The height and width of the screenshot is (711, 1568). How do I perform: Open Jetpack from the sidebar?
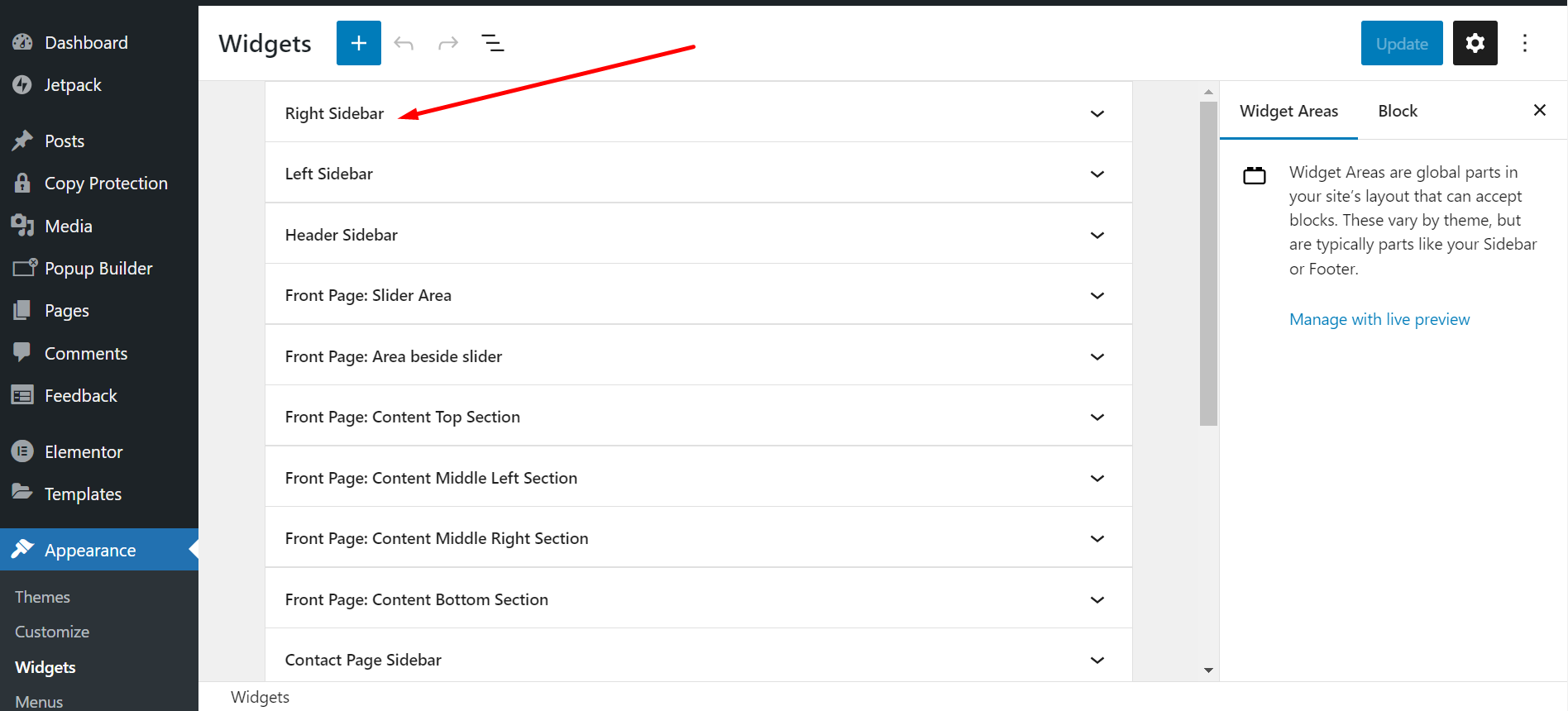click(x=73, y=85)
